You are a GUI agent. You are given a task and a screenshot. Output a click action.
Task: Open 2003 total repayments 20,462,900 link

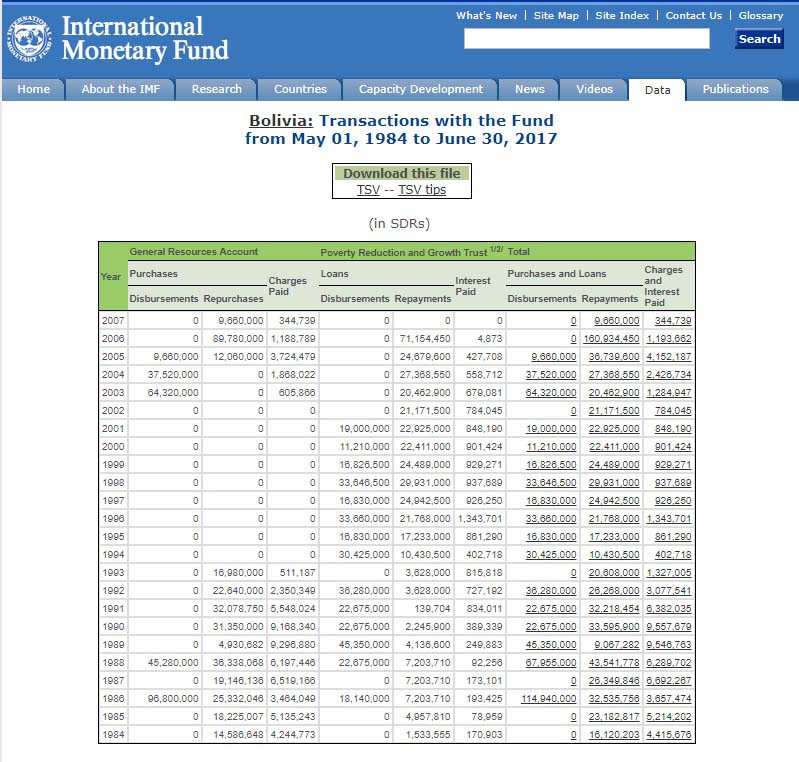tap(614, 392)
